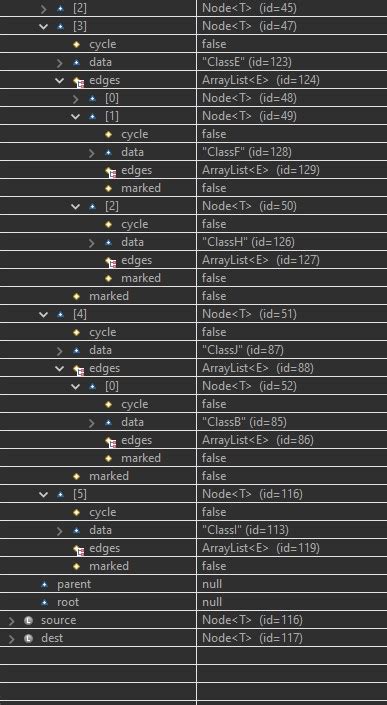Click the dest local variable icon
387x705 pixels.
pyautogui.click(x=28, y=638)
